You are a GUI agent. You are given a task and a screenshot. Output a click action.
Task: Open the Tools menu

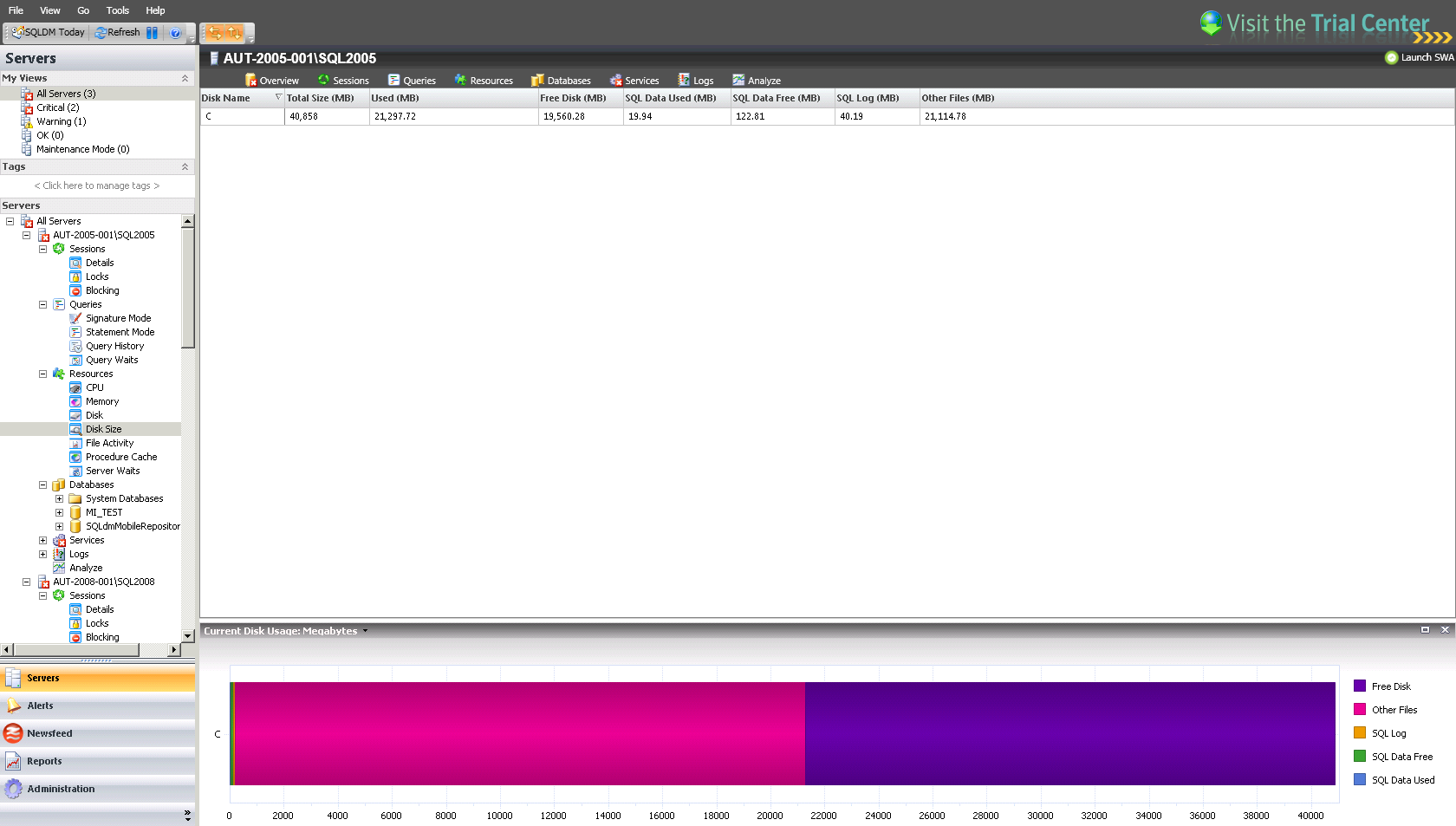point(118,10)
